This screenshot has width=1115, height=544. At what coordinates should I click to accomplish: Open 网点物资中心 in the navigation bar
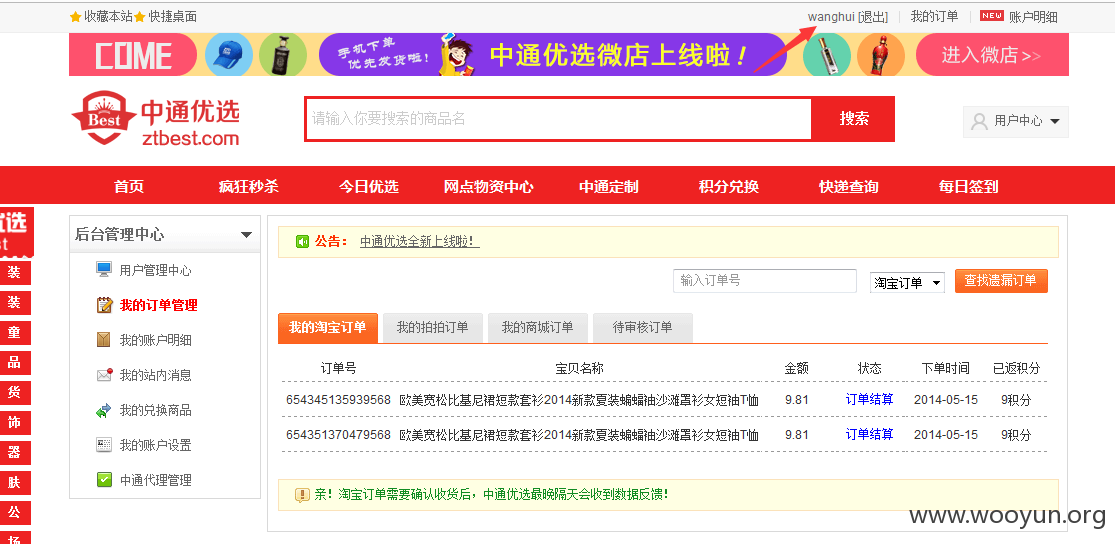click(489, 186)
